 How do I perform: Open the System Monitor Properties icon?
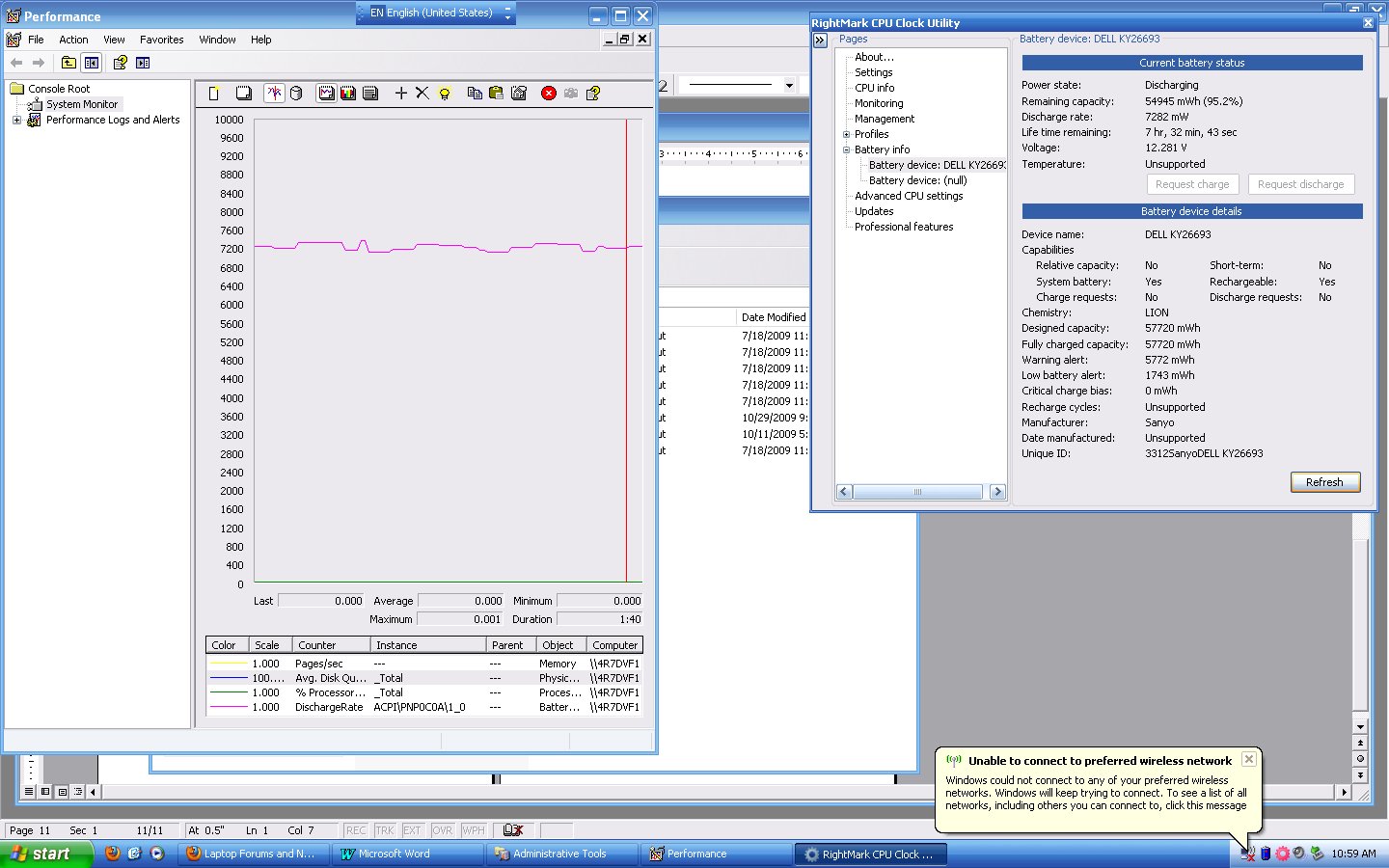tap(518, 94)
